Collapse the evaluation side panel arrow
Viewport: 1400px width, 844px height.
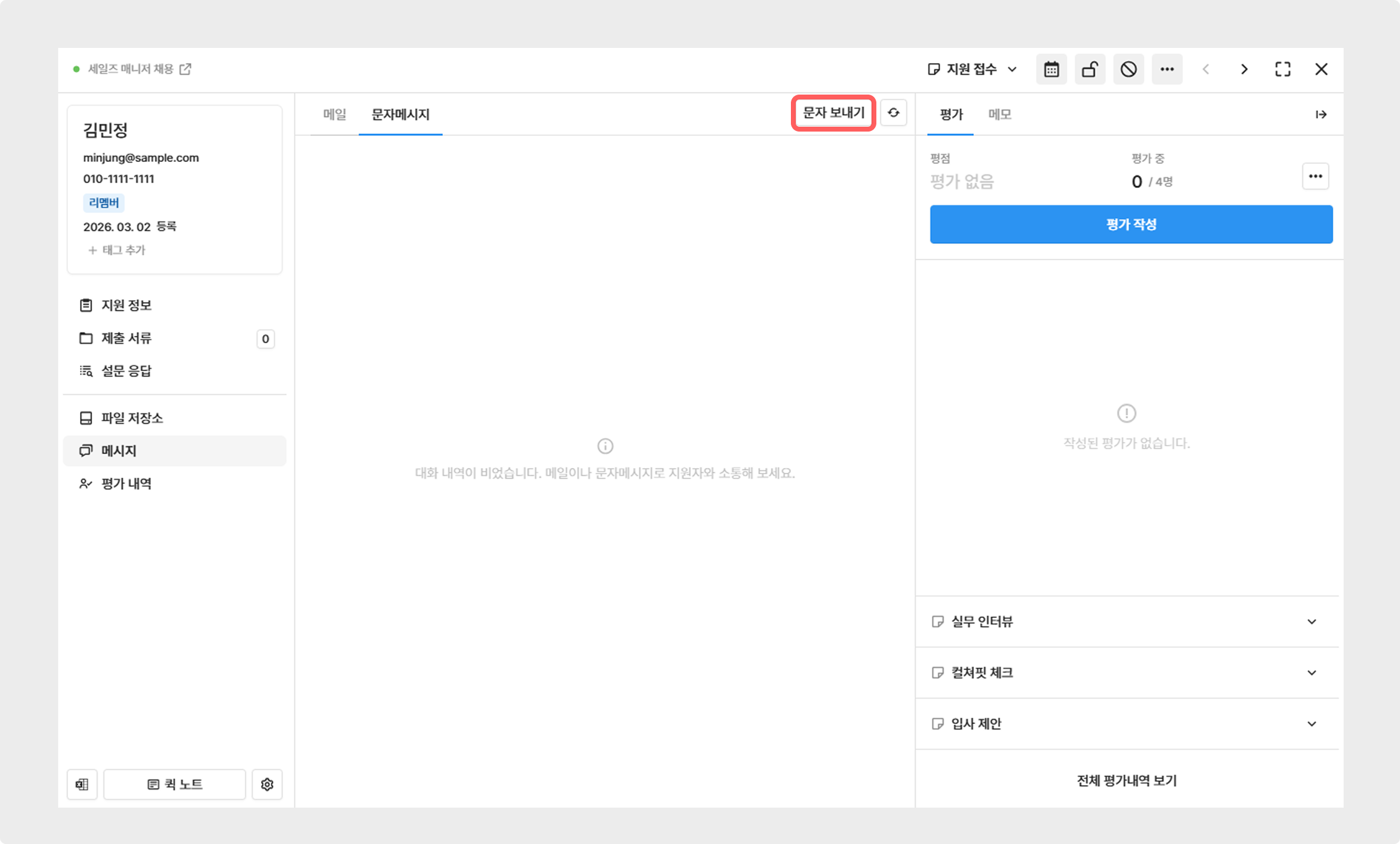point(1321,115)
